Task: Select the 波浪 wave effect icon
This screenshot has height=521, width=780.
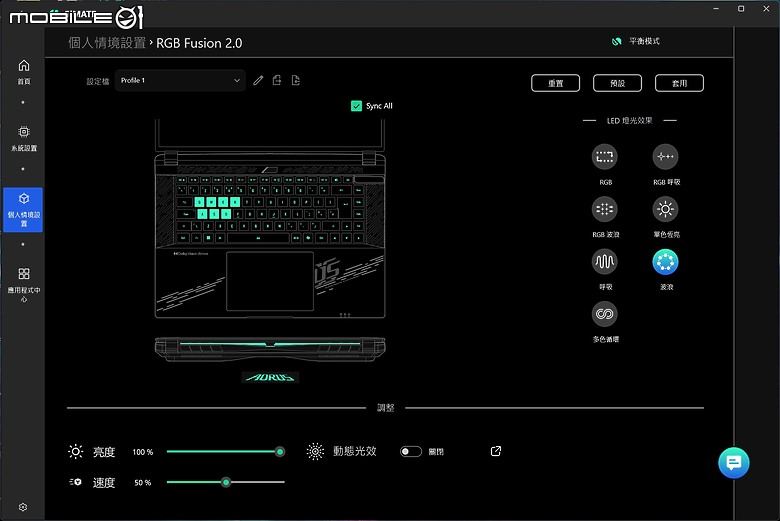Action: (x=665, y=261)
